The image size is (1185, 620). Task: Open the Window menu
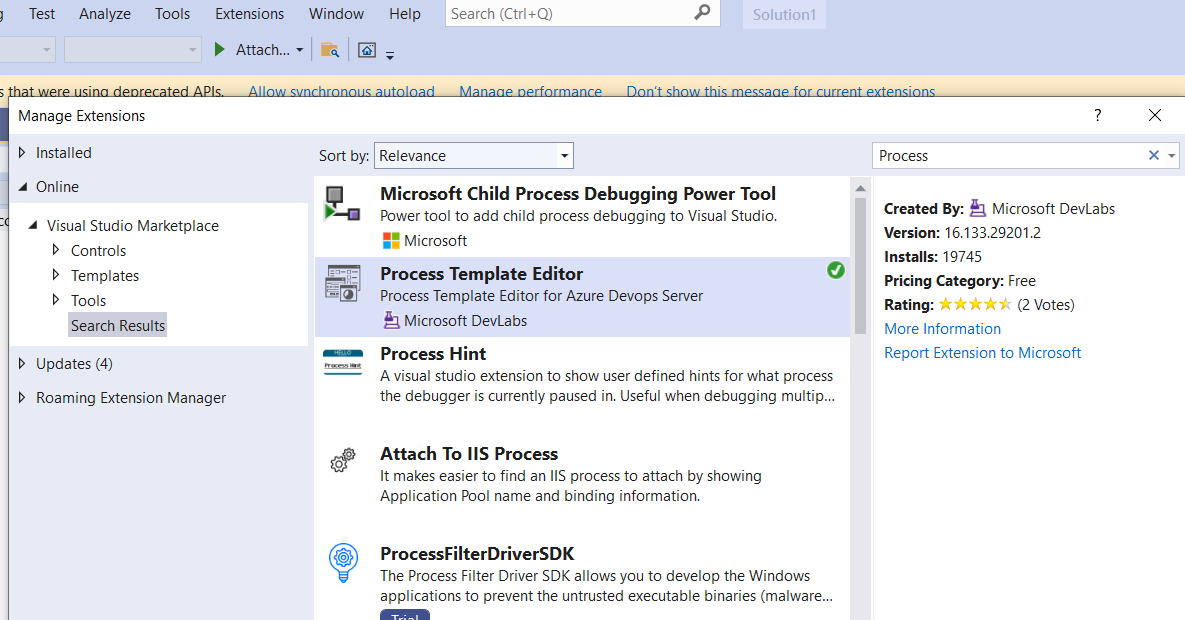click(336, 14)
